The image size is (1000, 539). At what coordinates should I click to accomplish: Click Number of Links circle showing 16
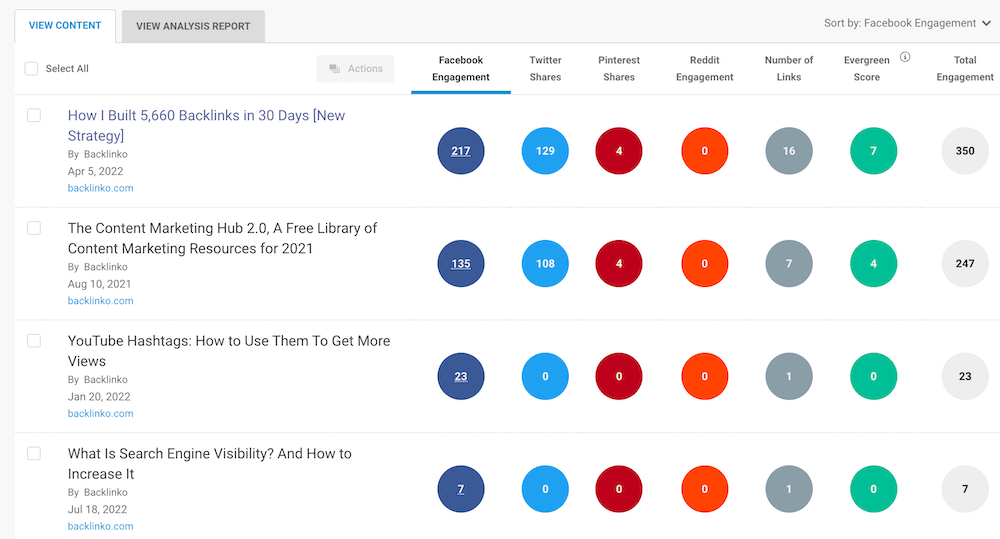tap(789, 151)
